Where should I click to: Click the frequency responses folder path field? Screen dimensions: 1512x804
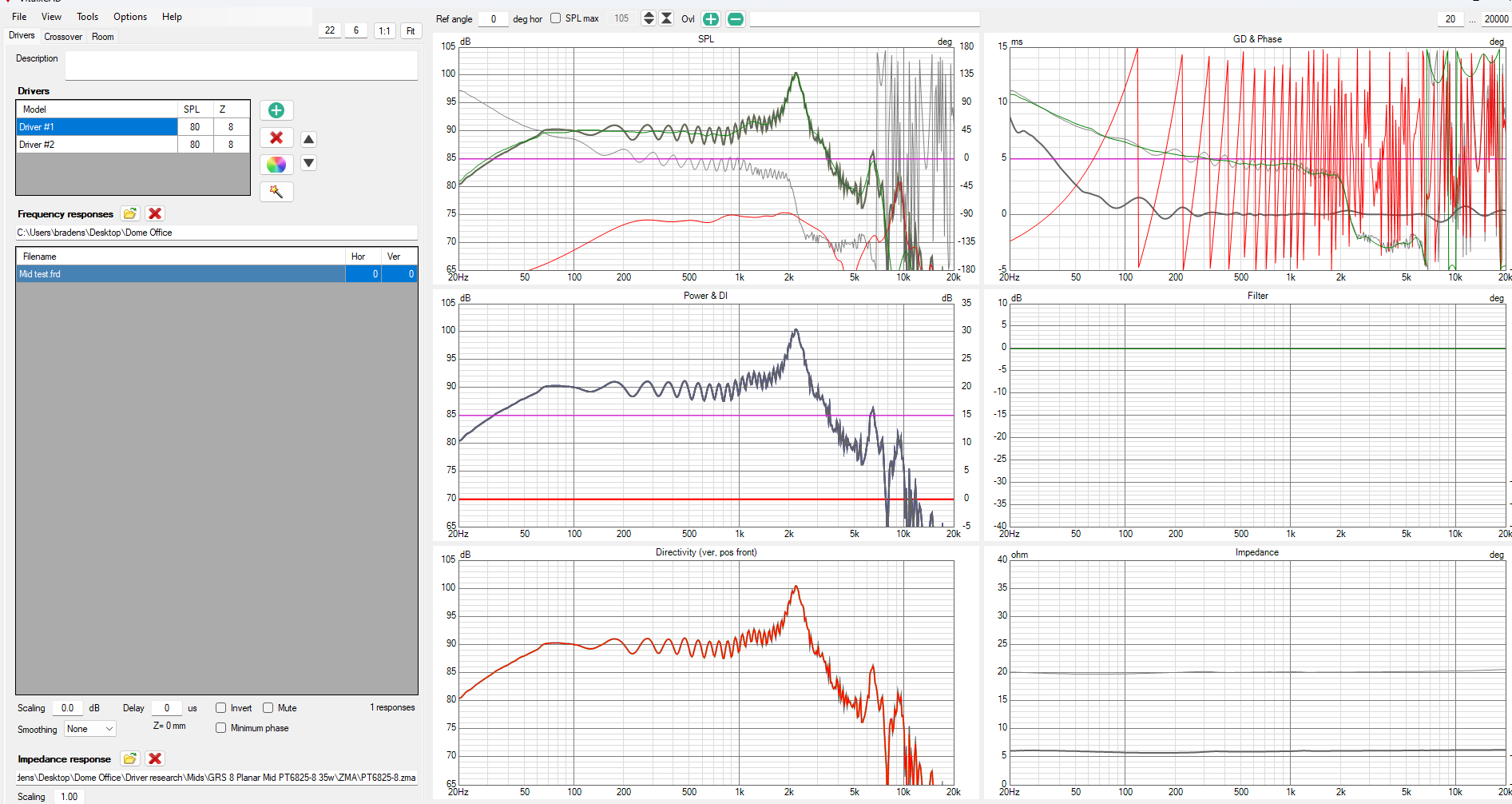[x=216, y=233]
